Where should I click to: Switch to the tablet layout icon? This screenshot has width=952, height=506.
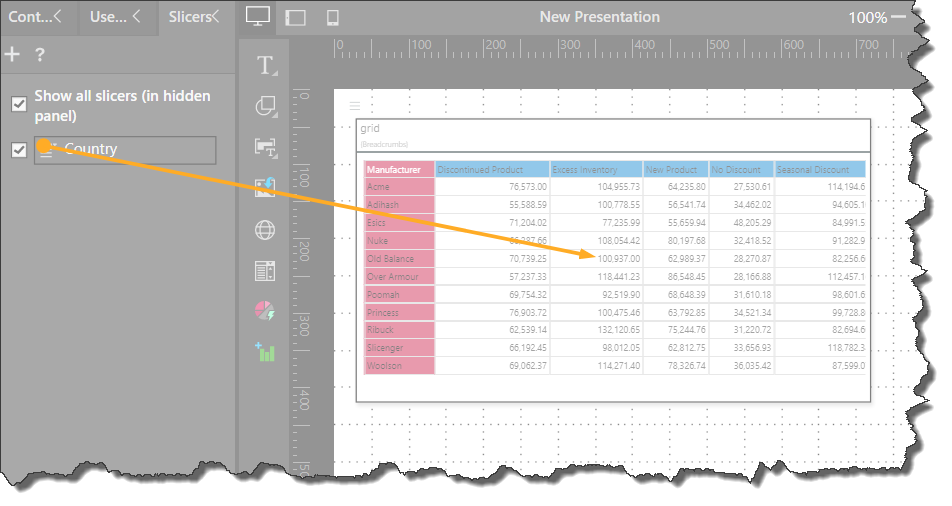tap(295, 18)
